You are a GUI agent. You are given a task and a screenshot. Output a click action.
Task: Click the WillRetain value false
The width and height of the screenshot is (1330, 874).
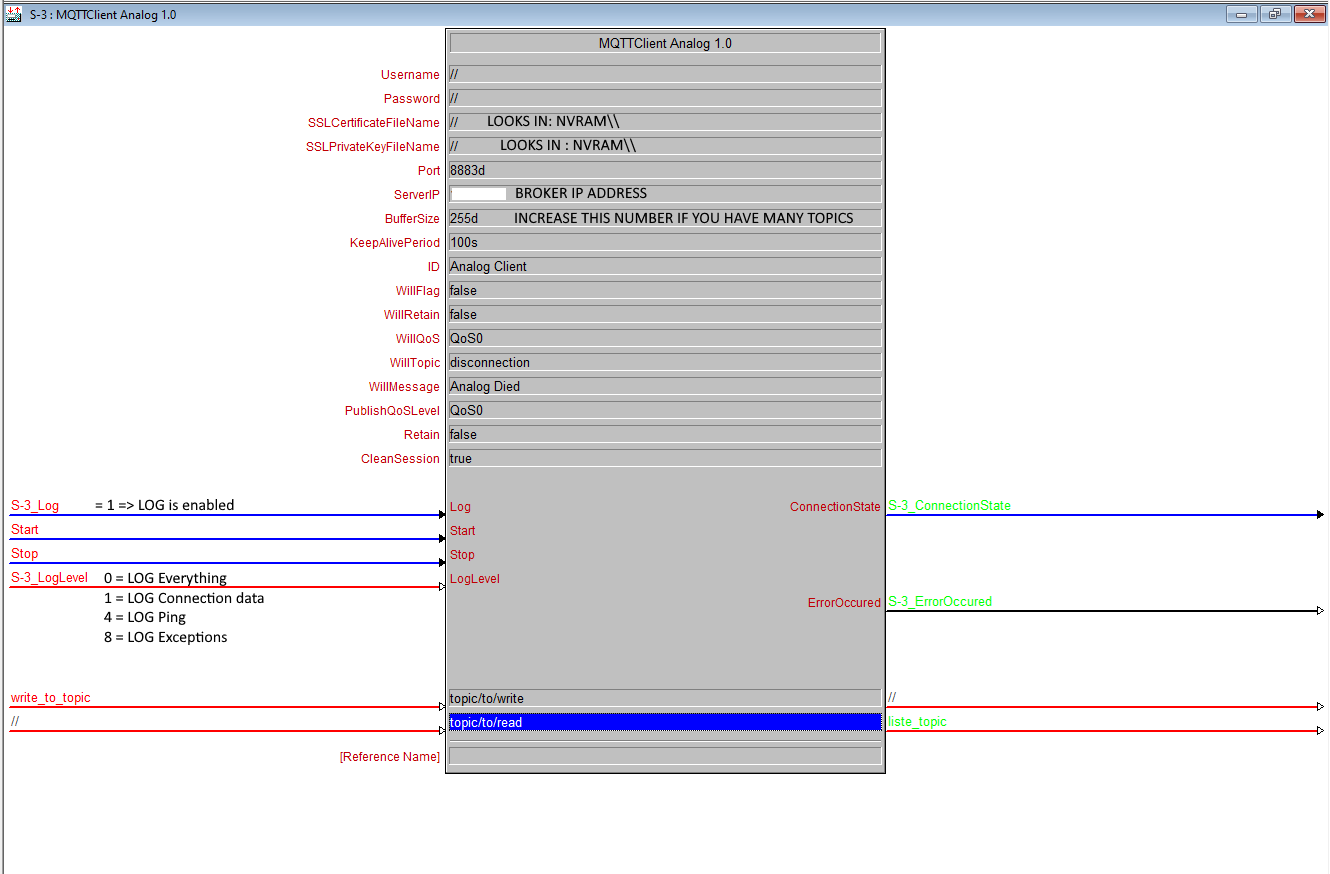coord(665,314)
